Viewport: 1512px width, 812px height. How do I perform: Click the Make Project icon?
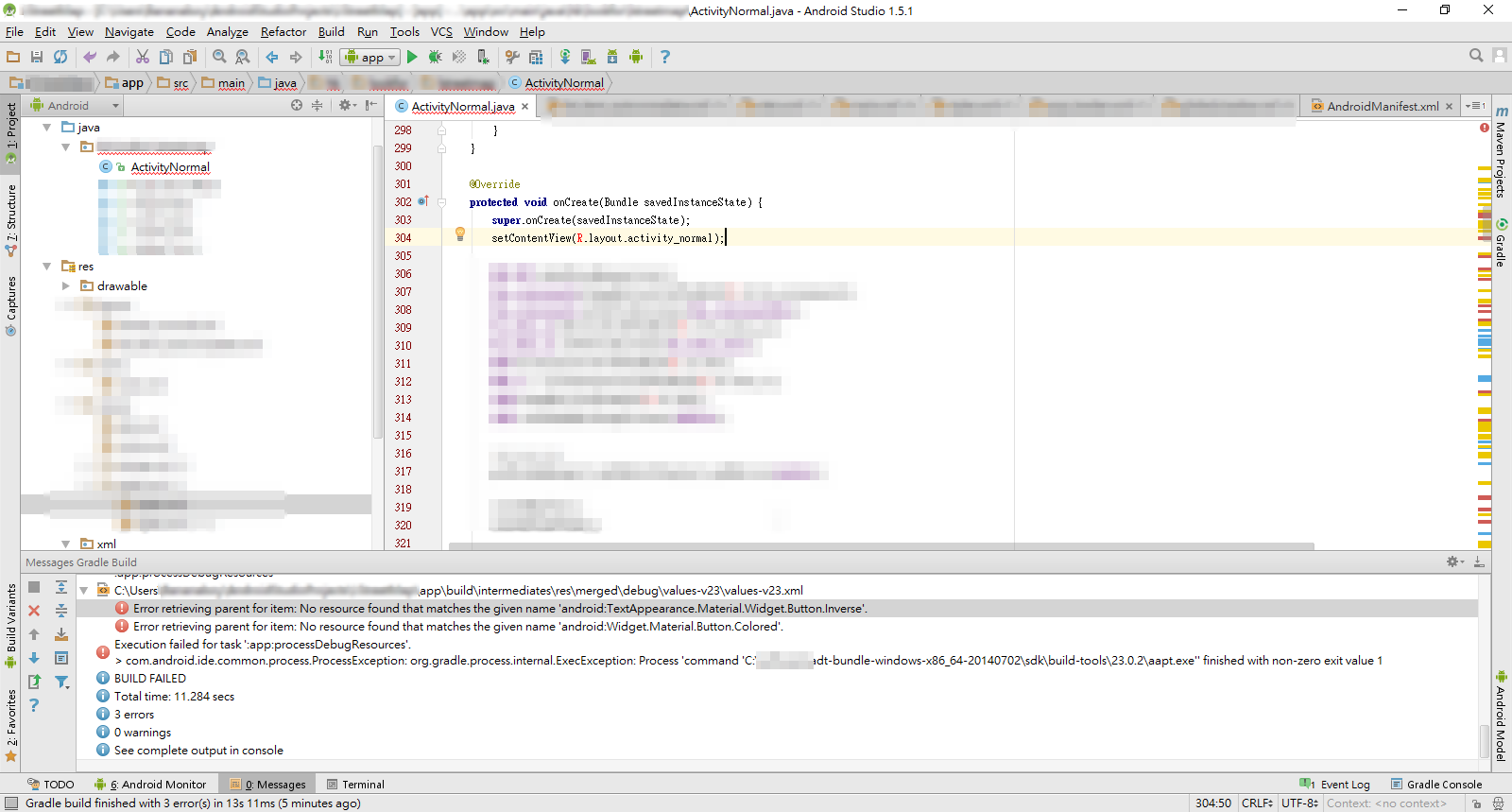(325, 57)
